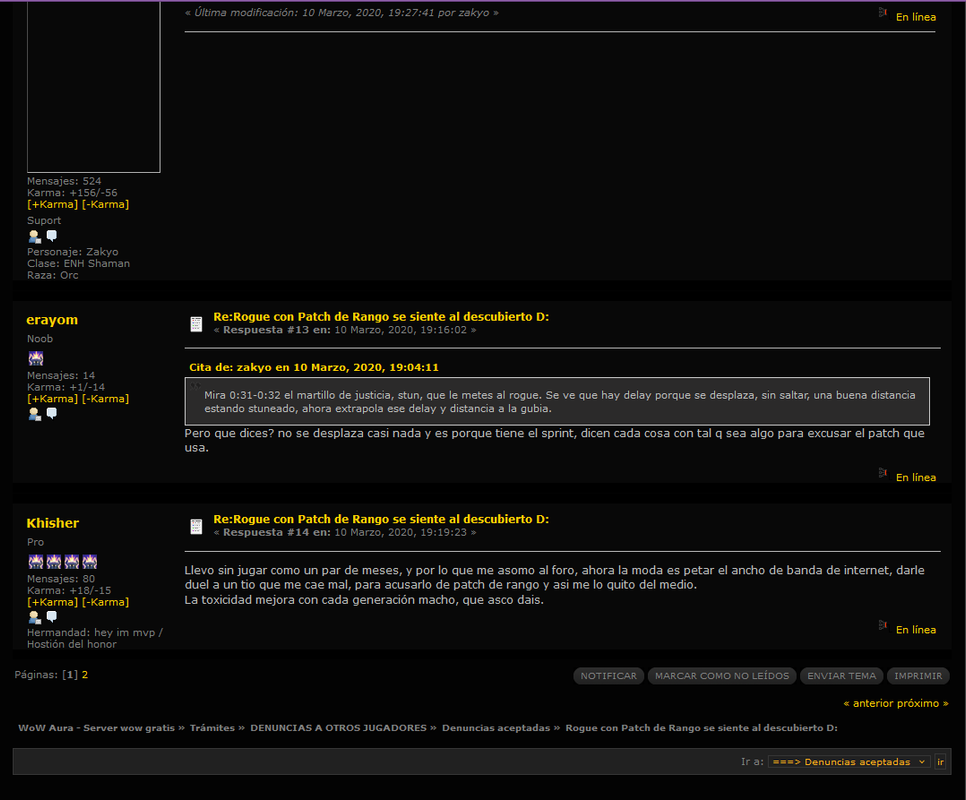Open Khisher username link

point(52,523)
